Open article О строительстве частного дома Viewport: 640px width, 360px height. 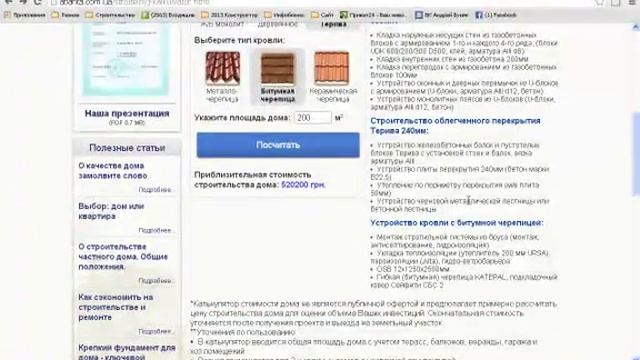[x=123, y=256]
